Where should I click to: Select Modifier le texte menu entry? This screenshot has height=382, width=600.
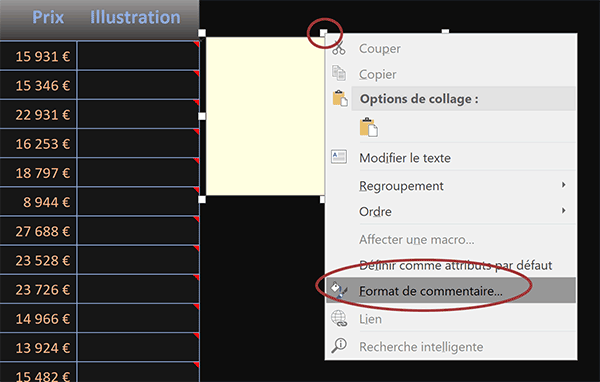point(451,158)
